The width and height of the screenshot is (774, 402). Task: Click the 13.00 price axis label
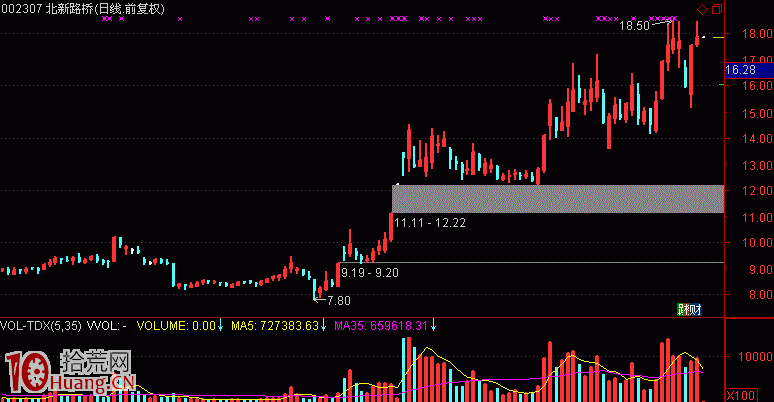tap(757, 165)
